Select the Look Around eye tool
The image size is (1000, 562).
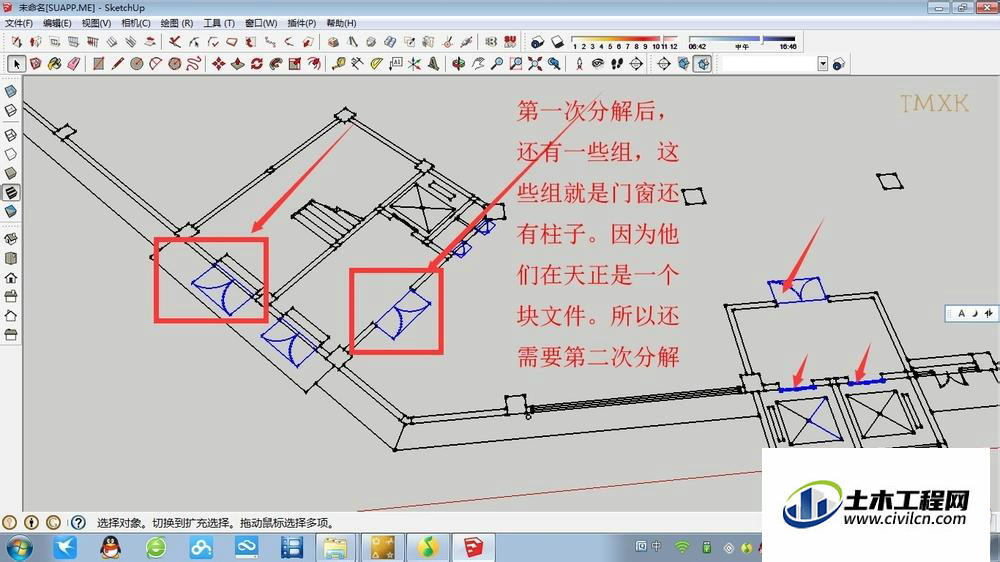click(x=598, y=64)
